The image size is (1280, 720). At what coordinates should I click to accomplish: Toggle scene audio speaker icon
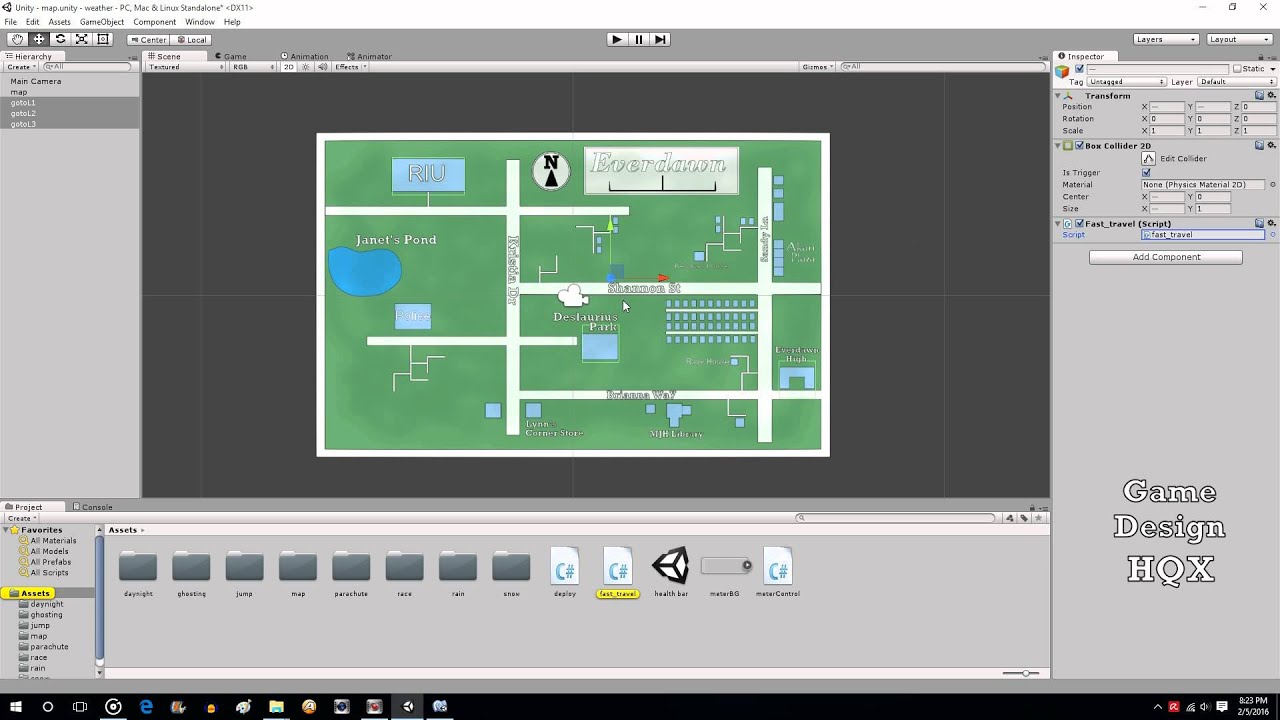(321, 67)
